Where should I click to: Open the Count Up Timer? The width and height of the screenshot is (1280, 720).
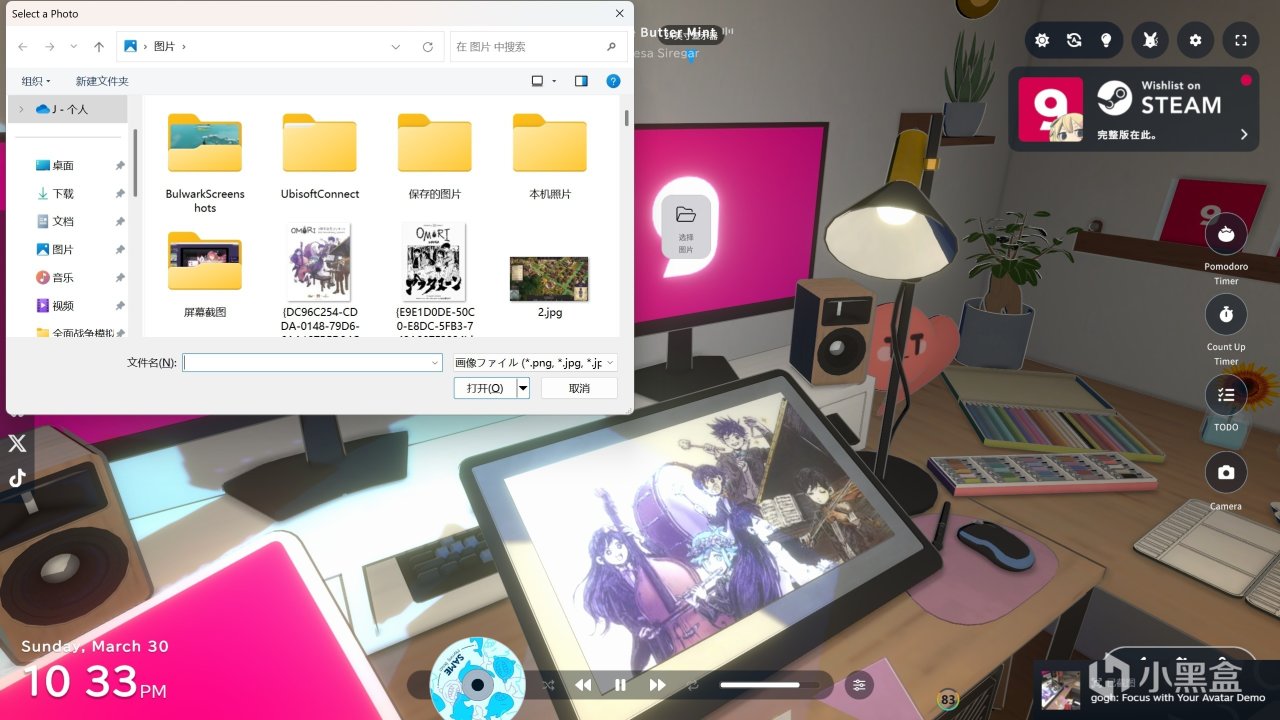click(x=1226, y=315)
